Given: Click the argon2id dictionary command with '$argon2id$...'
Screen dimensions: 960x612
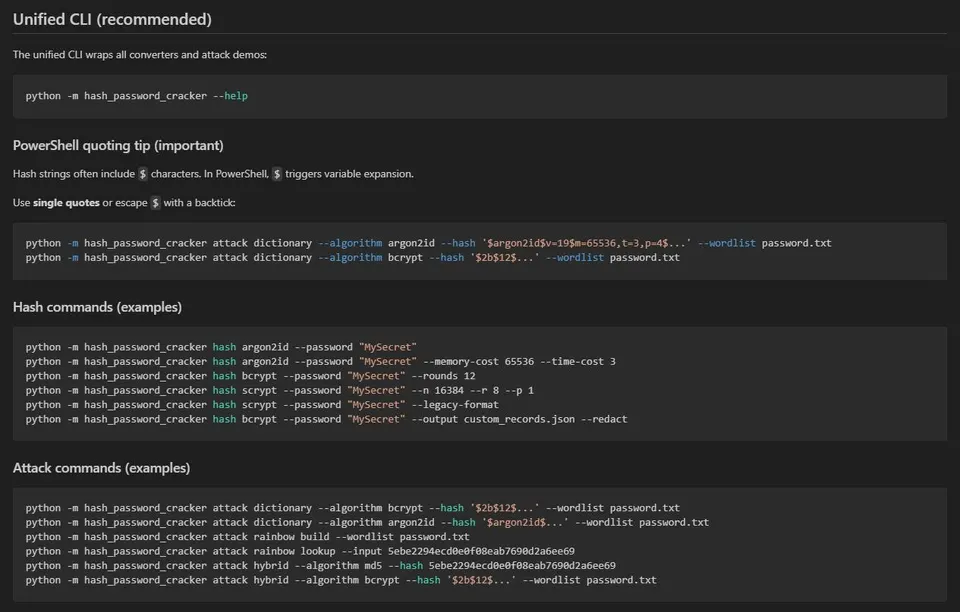Looking at the screenshot, I should [x=367, y=523].
